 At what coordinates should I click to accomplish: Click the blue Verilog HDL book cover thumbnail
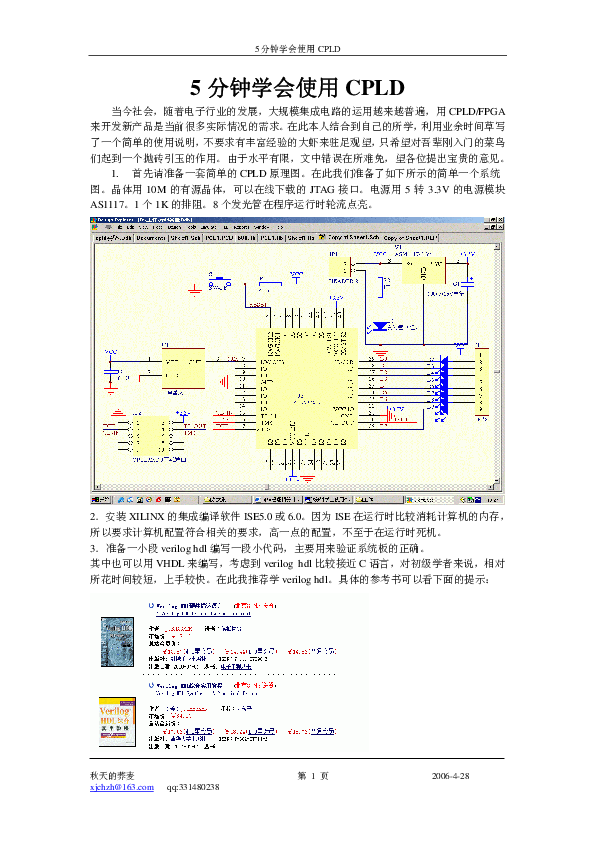click(x=117, y=642)
